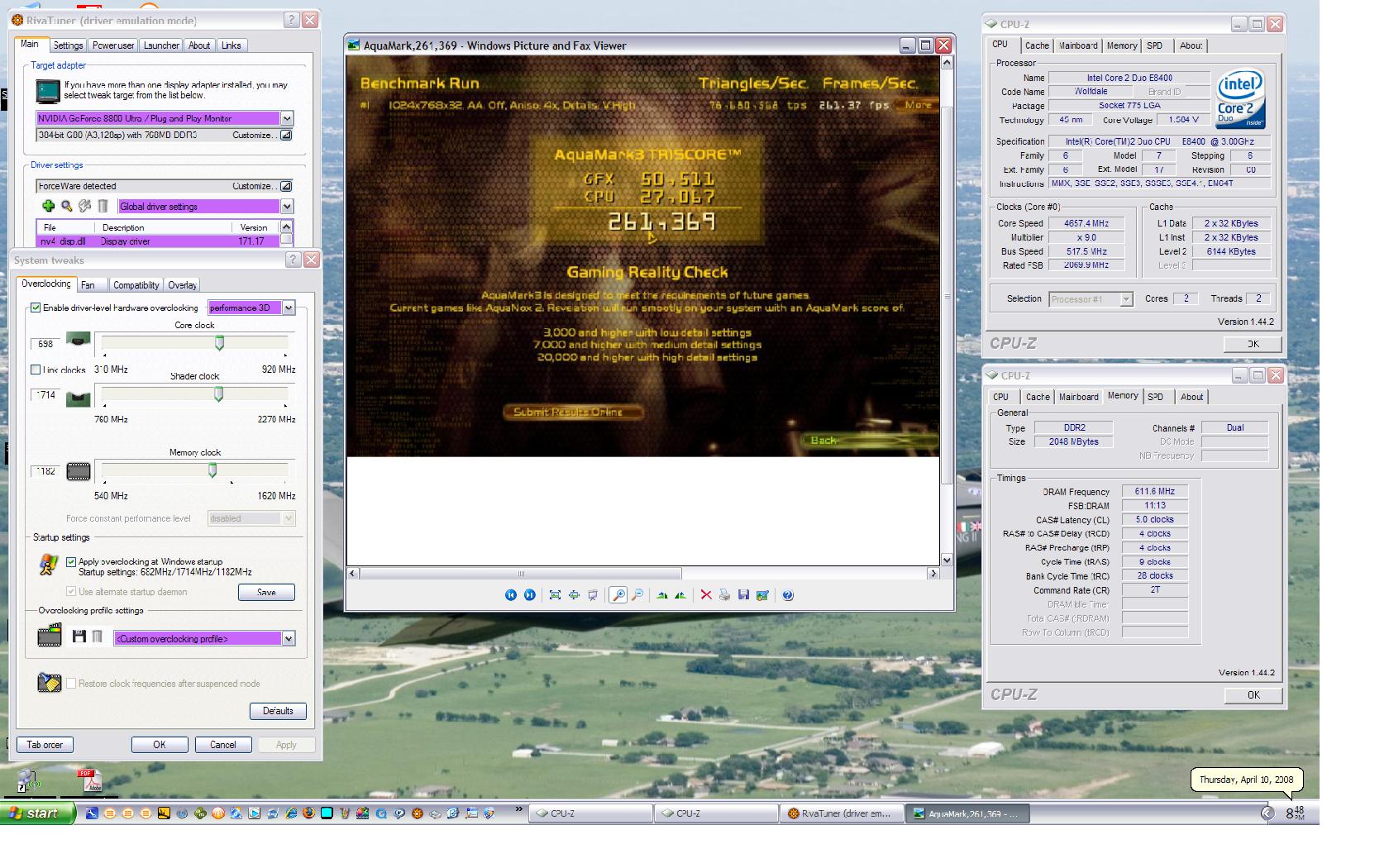The image size is (1389, 868).
Task: Switch to RivaTuner taskbar button
Action: point(841,813)
